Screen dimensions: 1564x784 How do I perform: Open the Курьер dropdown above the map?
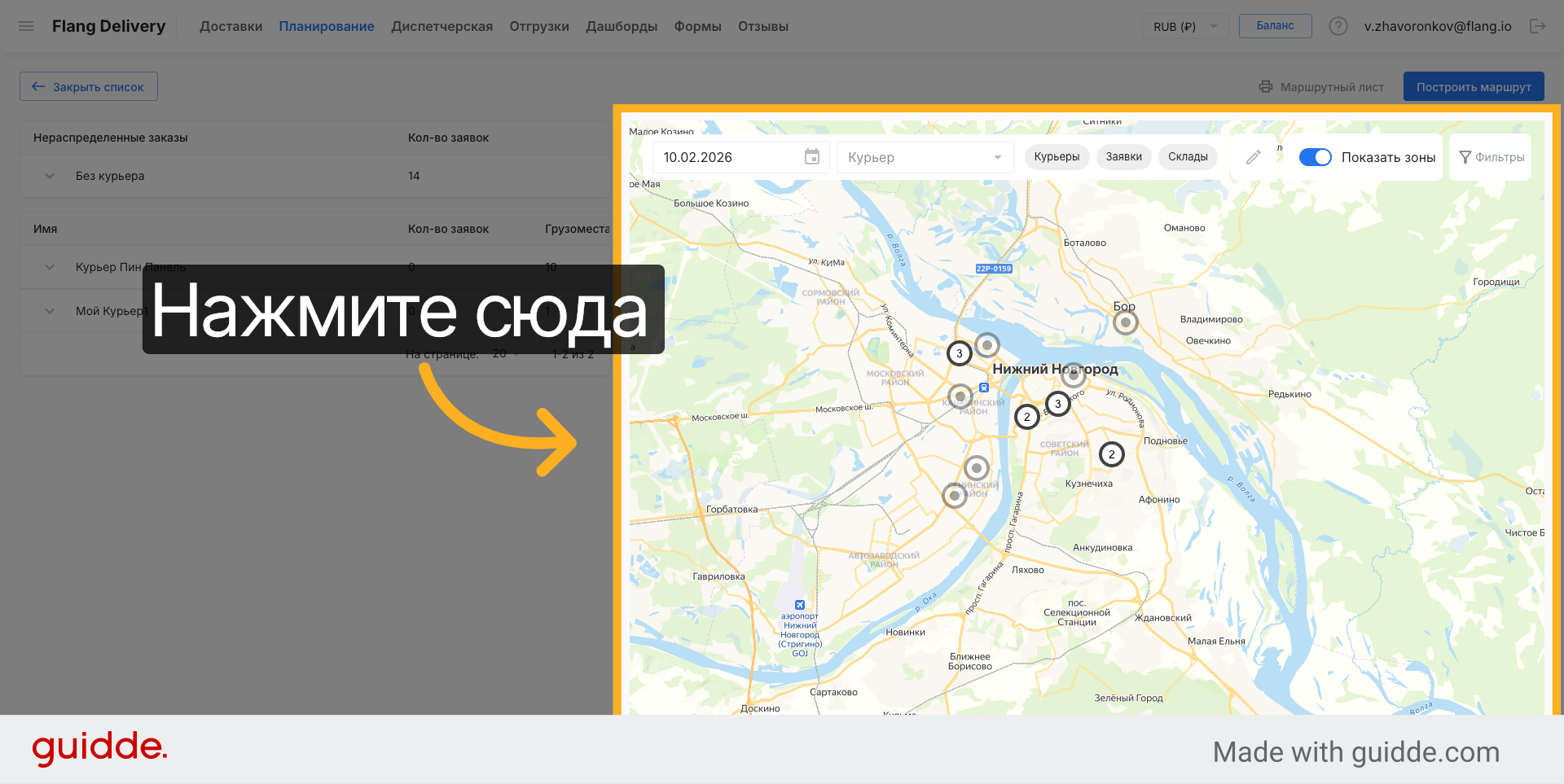click(925, 156)
